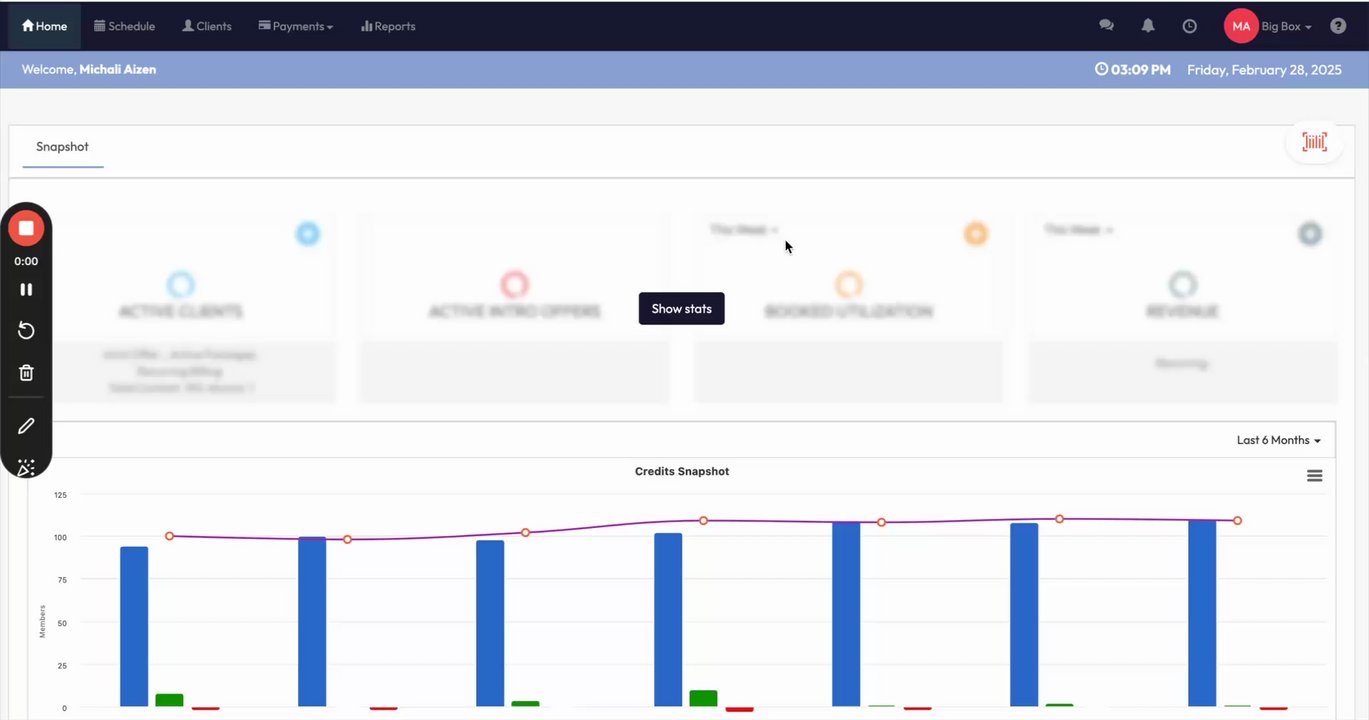Image resolution: width=1369 pixels, height=720 pixels.
Task: Pause the screen recording
Action: click(26, 289)
